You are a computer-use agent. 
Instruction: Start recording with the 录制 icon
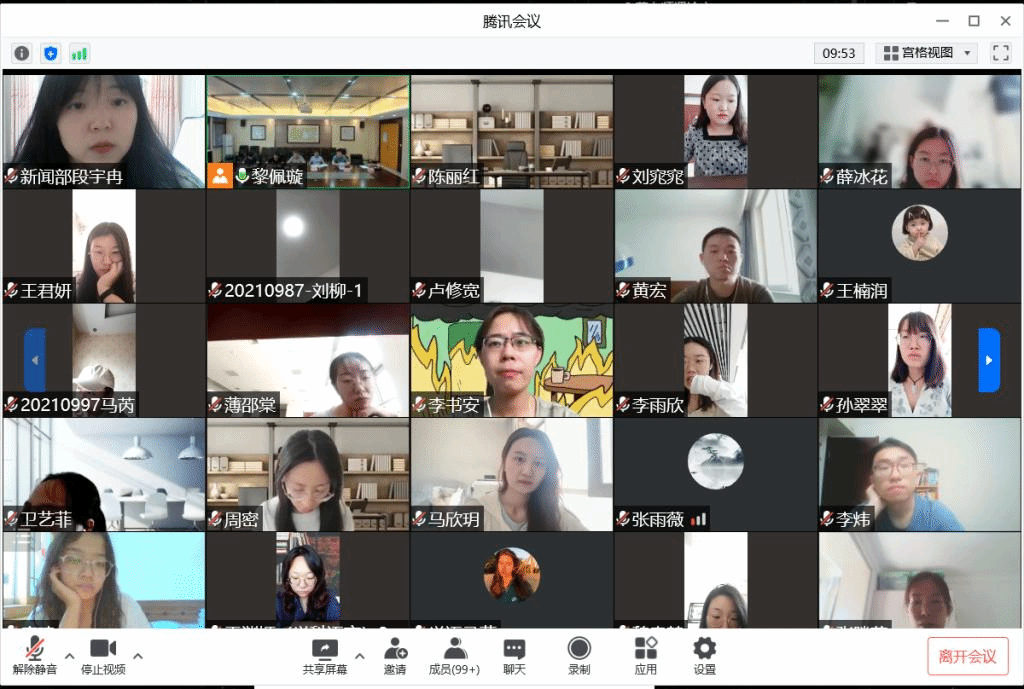[578, 656]
